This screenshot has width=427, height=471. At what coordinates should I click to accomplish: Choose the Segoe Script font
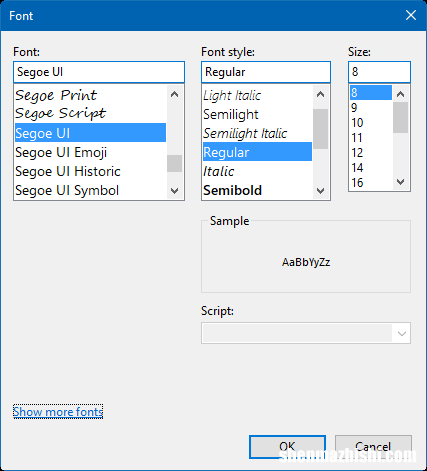tap(90, 114)
